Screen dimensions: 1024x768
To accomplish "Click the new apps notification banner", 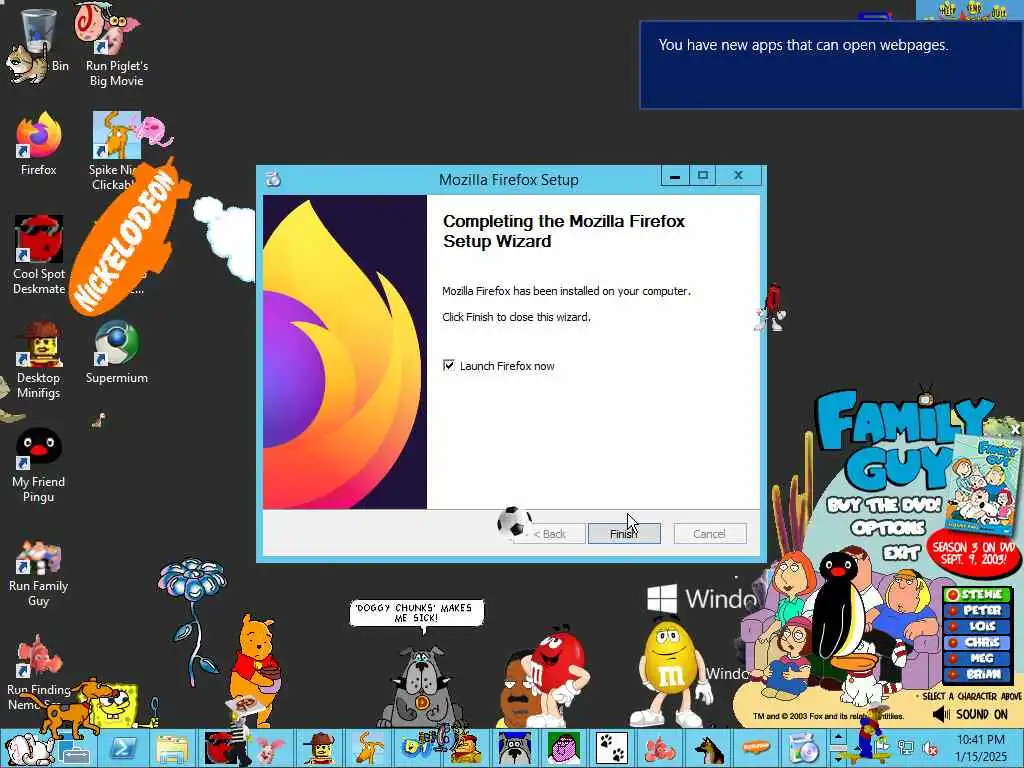I will [x=831, y=65].
